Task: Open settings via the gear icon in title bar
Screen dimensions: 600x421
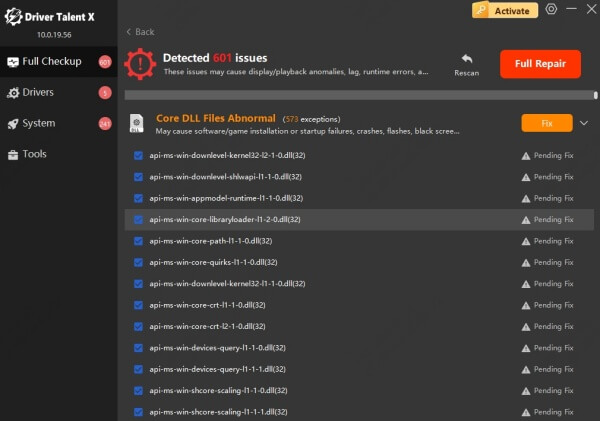Action: tap(551, 9)
